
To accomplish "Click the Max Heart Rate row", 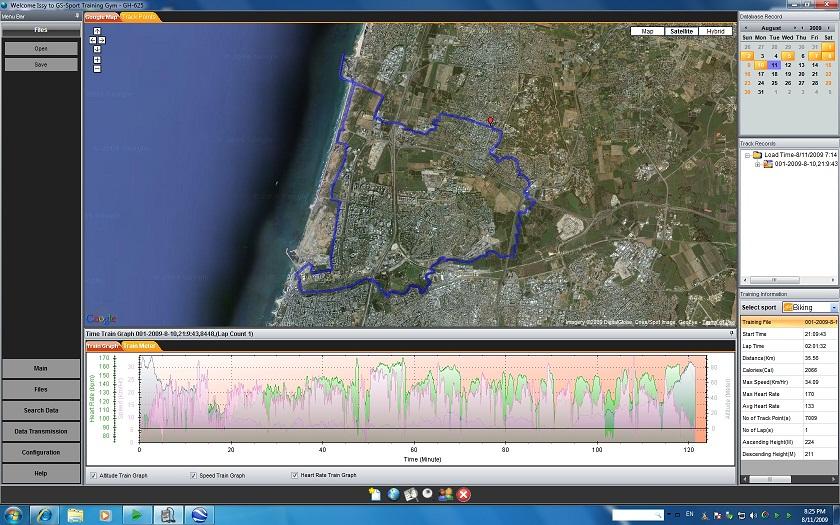I will (x=789, y=394).
